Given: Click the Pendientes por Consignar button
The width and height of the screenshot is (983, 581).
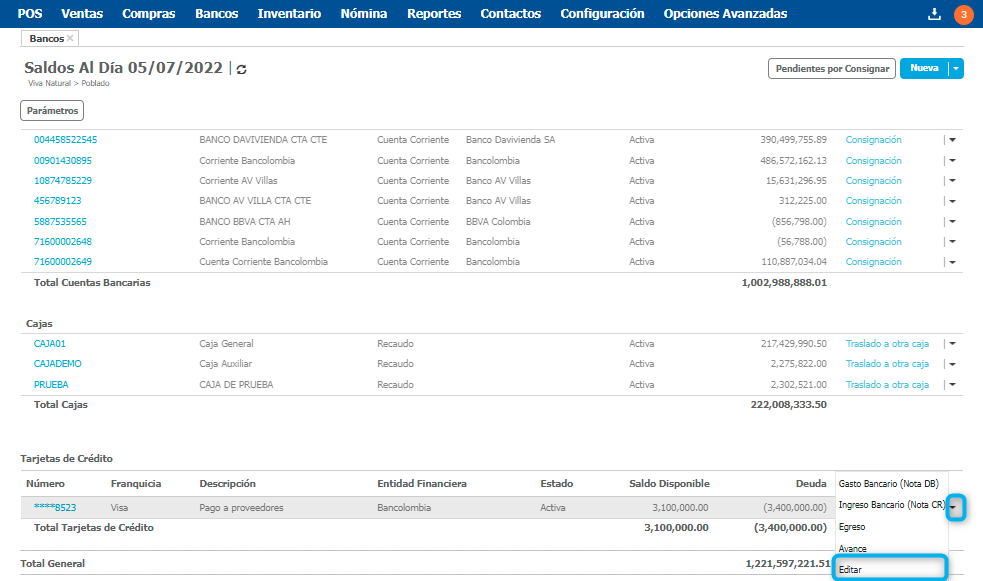Looking at the screenshot, I should (x=831, y=68).
